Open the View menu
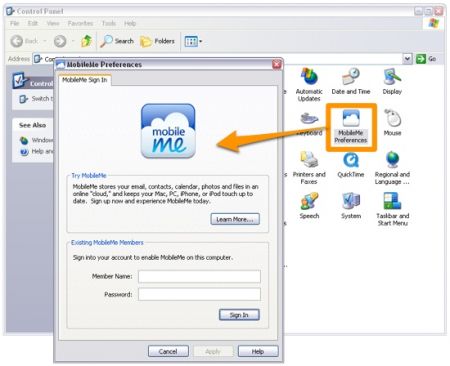This screenshot has width=450, height=366. click(53, 23)
